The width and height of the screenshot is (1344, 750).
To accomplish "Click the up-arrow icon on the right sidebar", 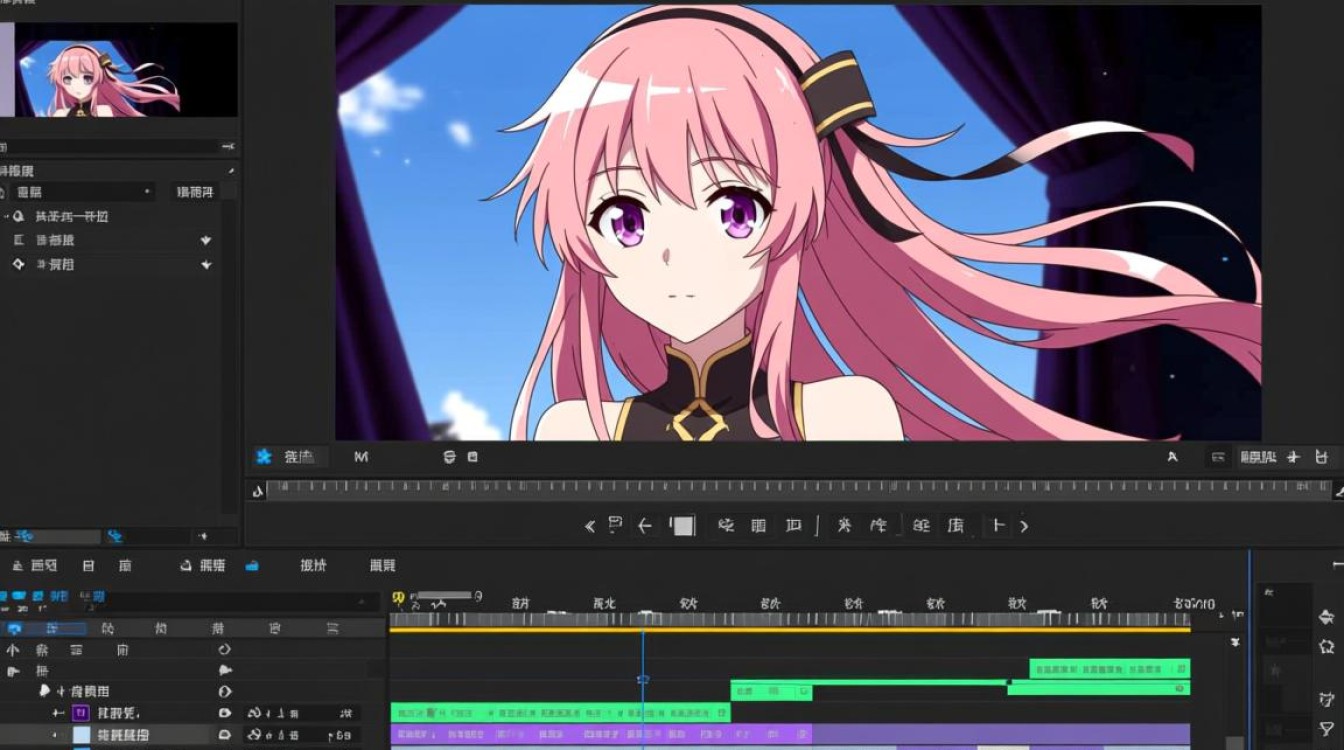I will pyautogui.click(x=1327, y=617).
